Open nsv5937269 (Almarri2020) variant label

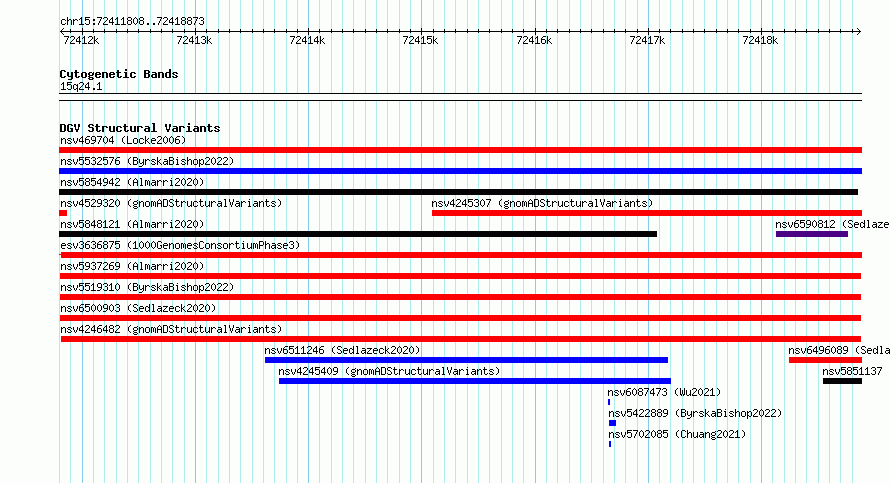pos(132,266)
